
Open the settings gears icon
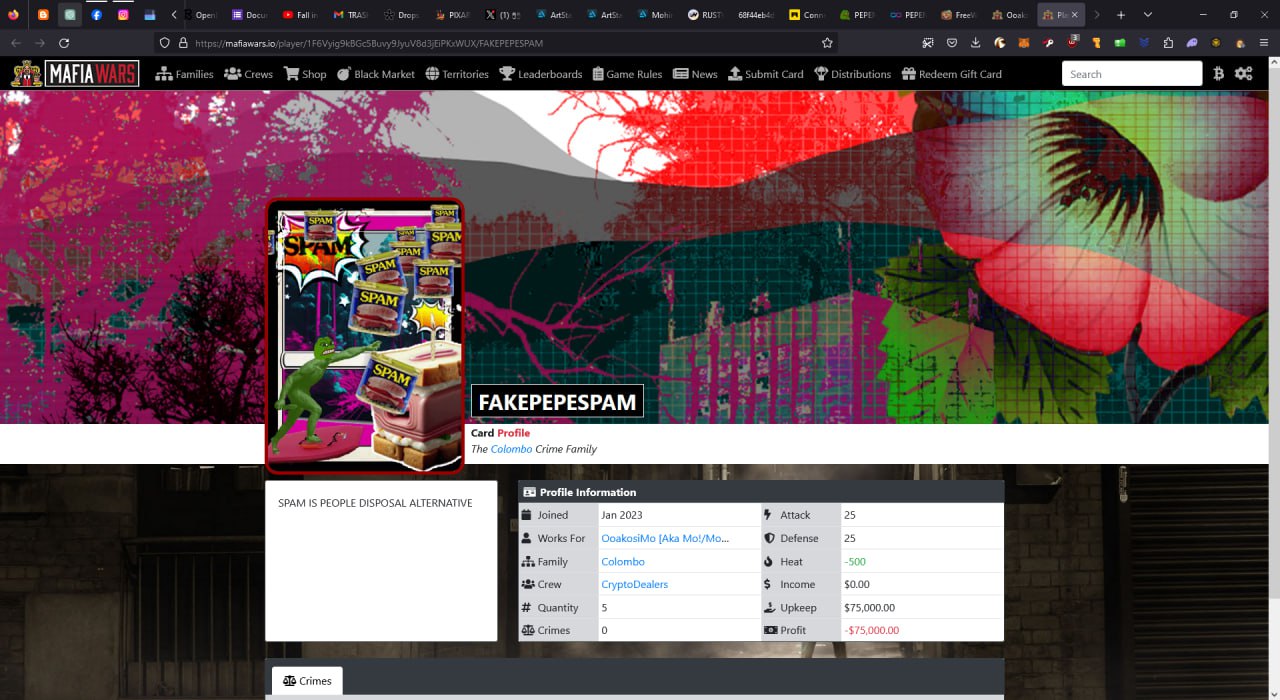[1243, 74]
